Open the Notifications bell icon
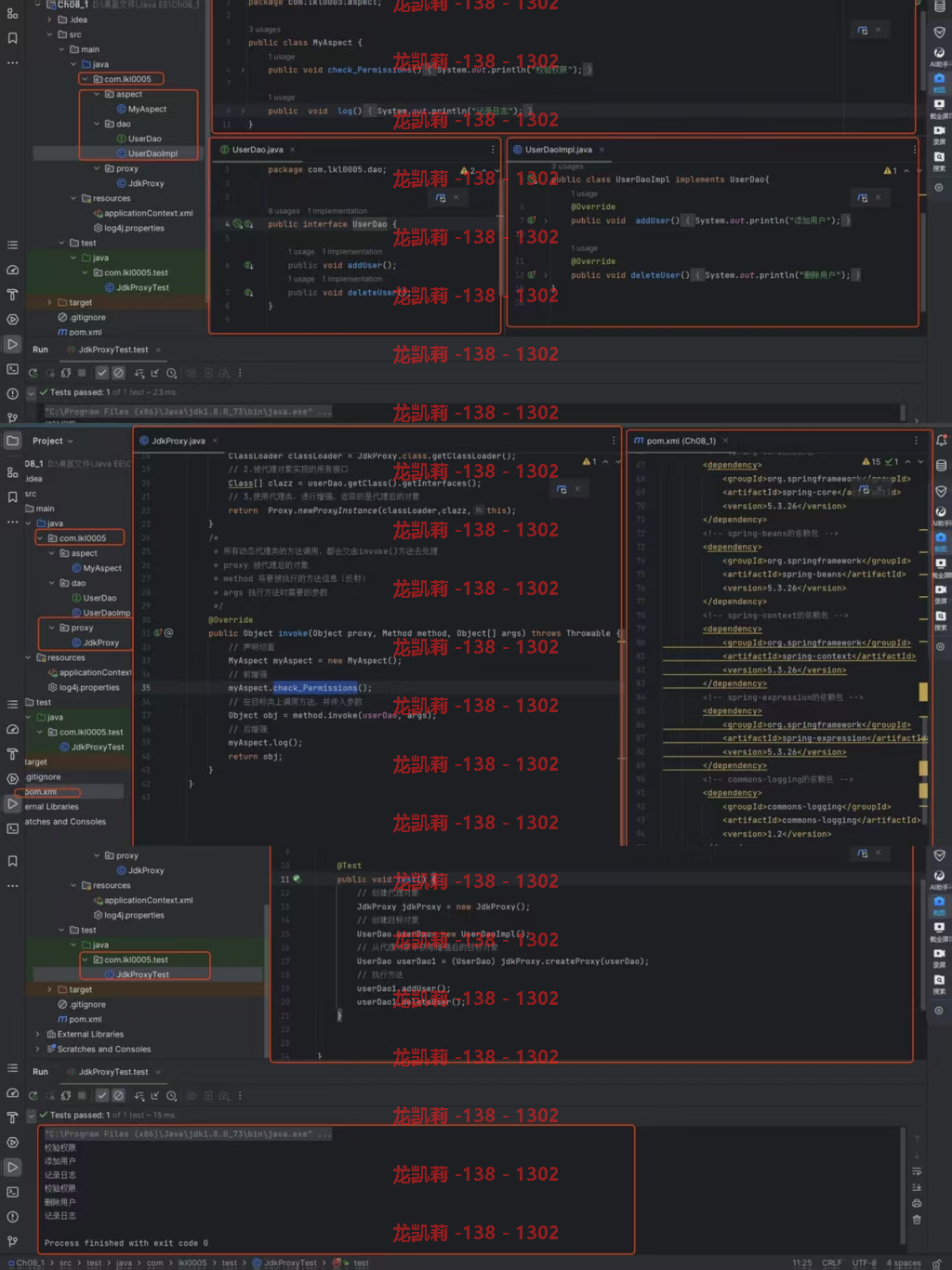Image resolution: width=952 pixels, height=1270 pixels. tap(941, 441)
